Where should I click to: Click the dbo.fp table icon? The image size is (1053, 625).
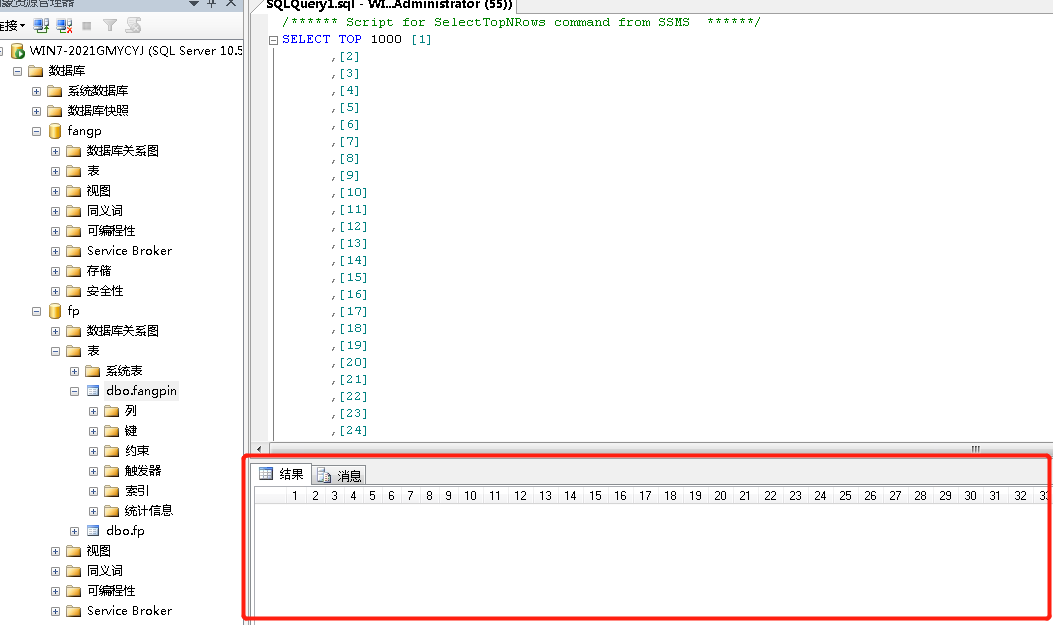(x=93, y=530)
